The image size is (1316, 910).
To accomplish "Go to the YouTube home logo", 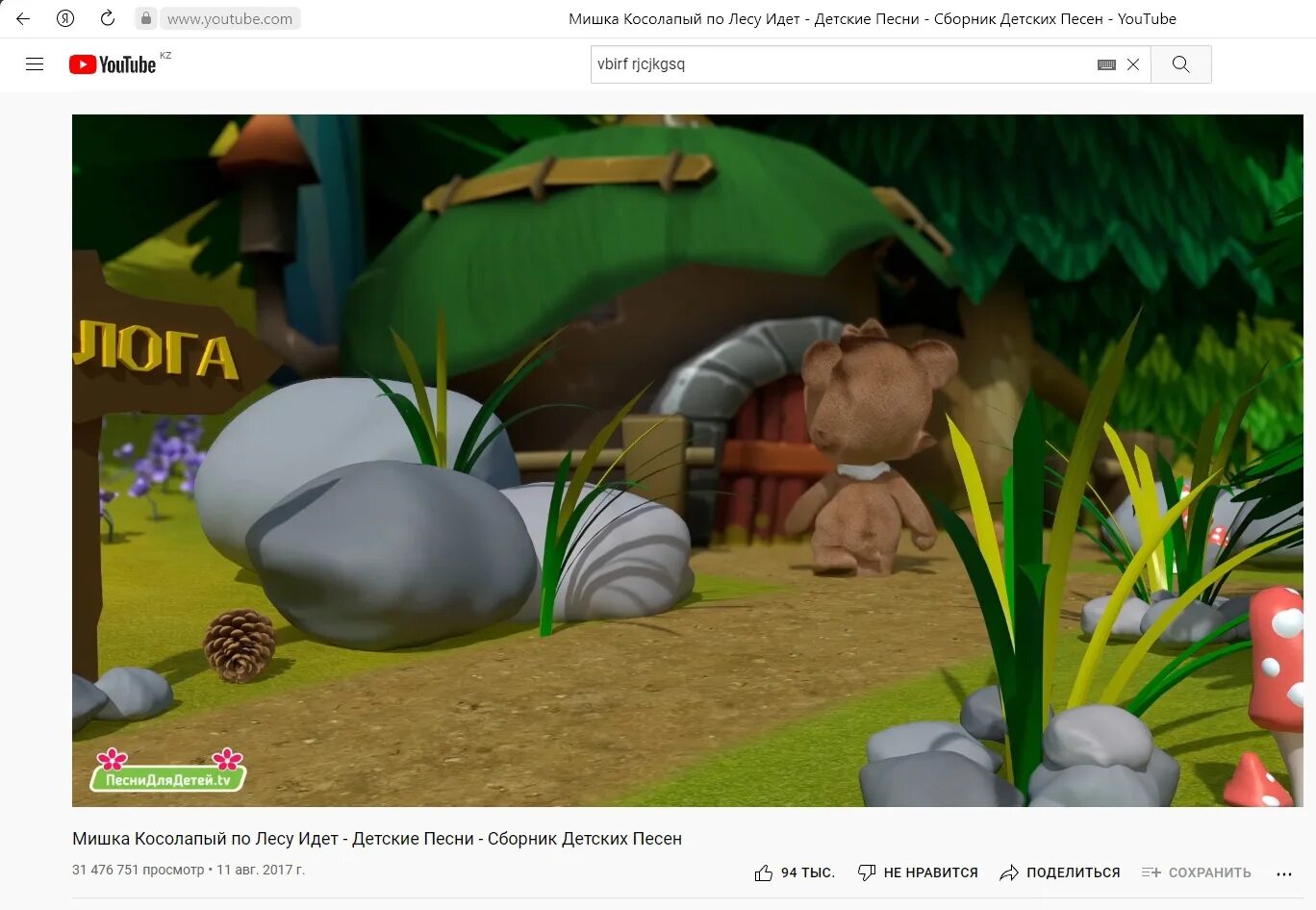I will coord(113,64).
